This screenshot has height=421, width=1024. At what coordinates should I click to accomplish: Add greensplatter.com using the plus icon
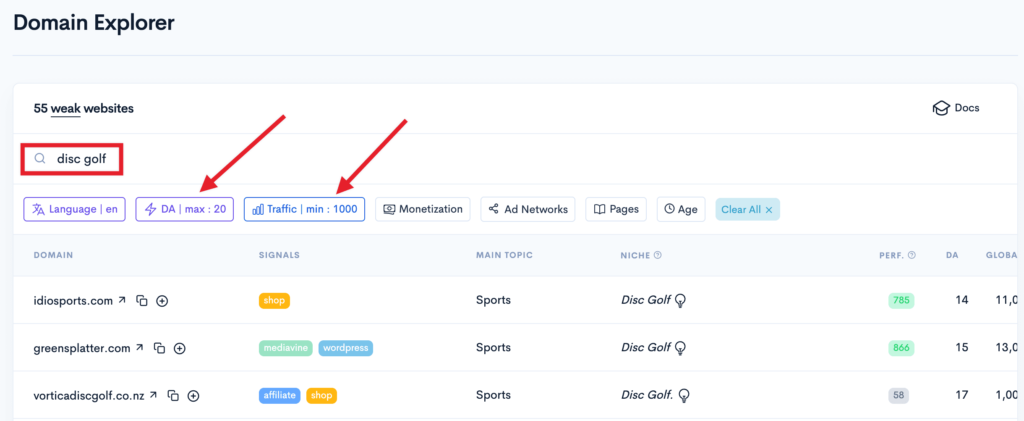click(x=180, y=348)
